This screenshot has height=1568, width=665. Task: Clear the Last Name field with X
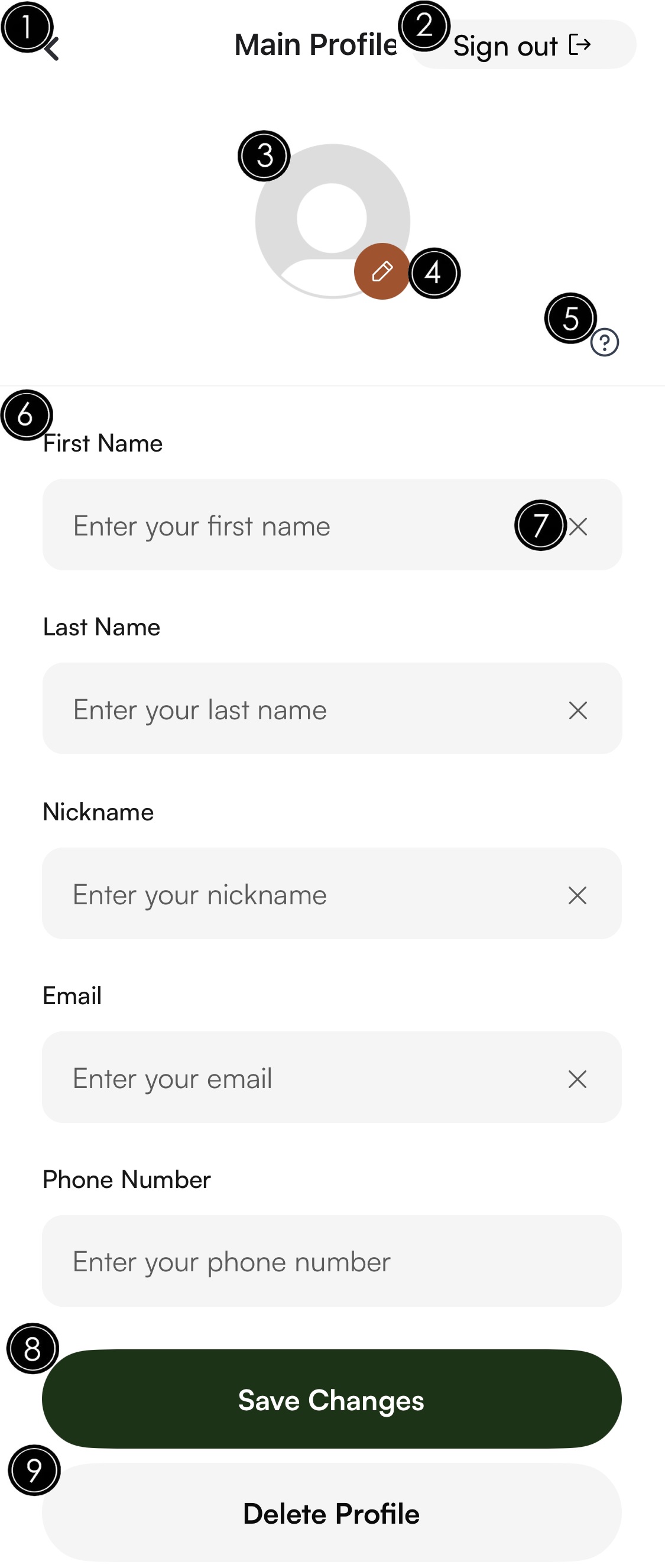[x=578, y=710]
